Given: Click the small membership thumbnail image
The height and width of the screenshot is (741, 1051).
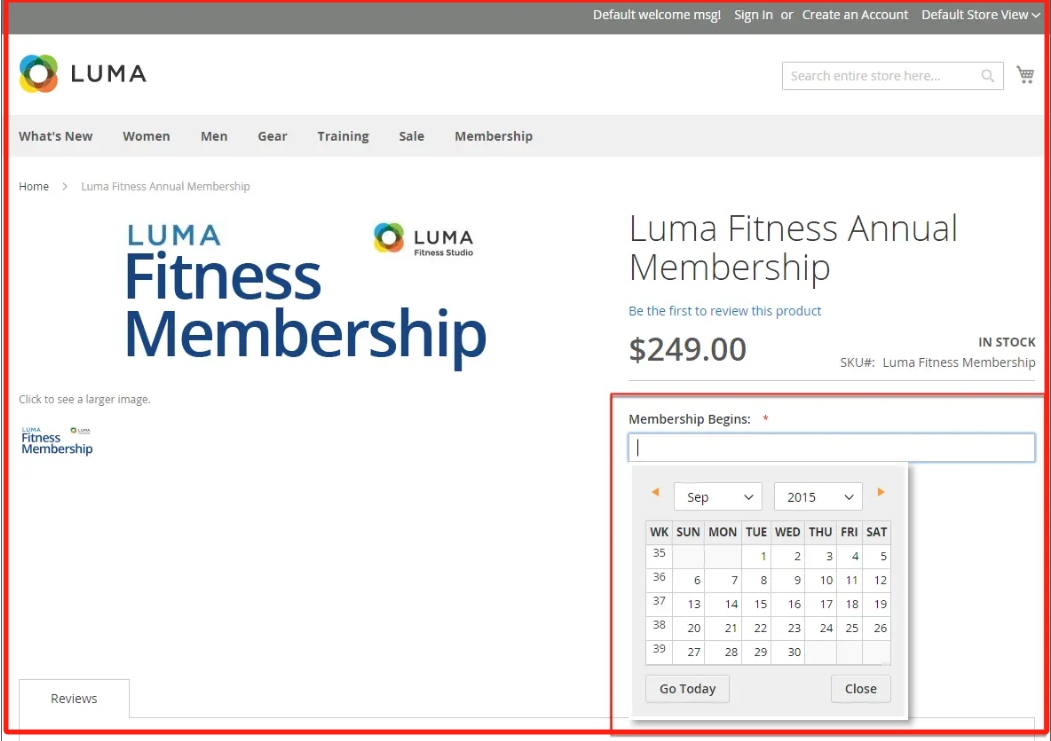Looking at the screenshot, I should click(57, 441).
